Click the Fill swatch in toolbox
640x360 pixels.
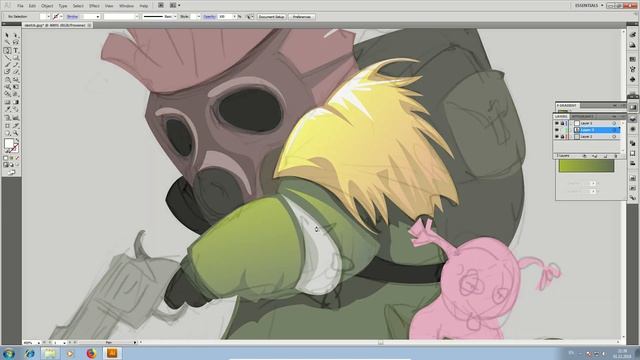9,143
